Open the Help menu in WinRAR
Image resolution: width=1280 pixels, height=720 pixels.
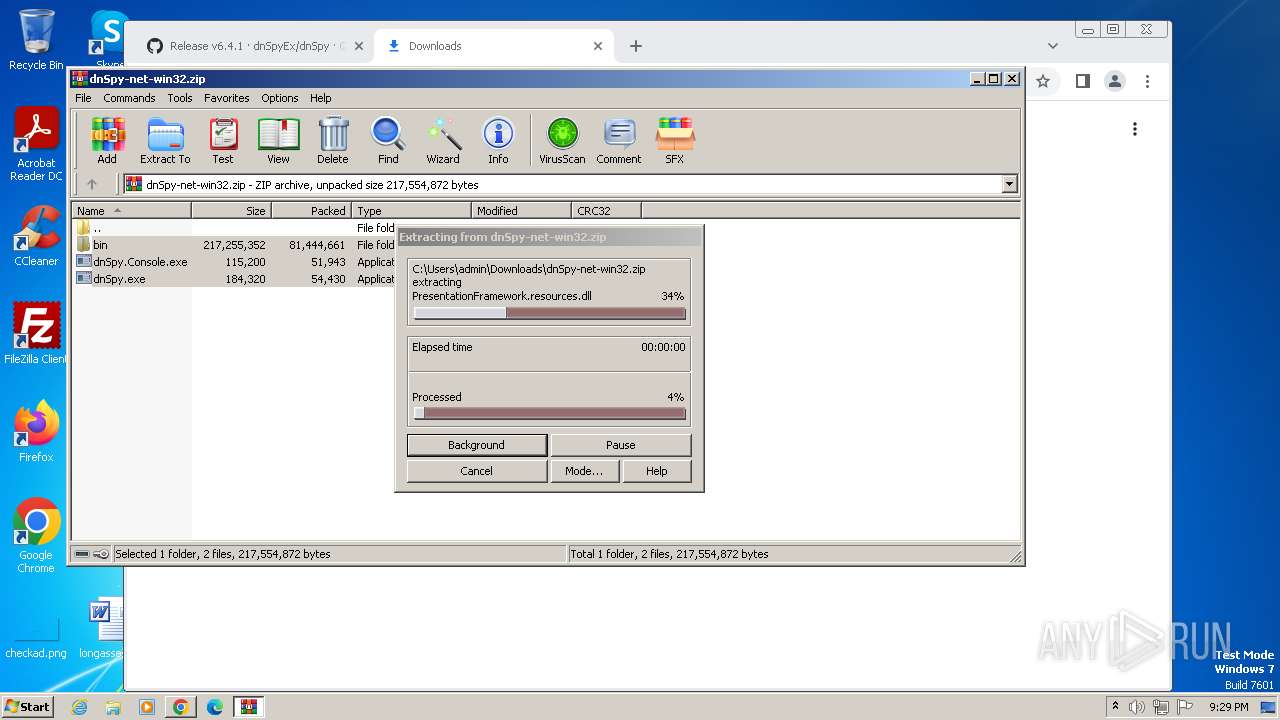click(x=320, y=98)
